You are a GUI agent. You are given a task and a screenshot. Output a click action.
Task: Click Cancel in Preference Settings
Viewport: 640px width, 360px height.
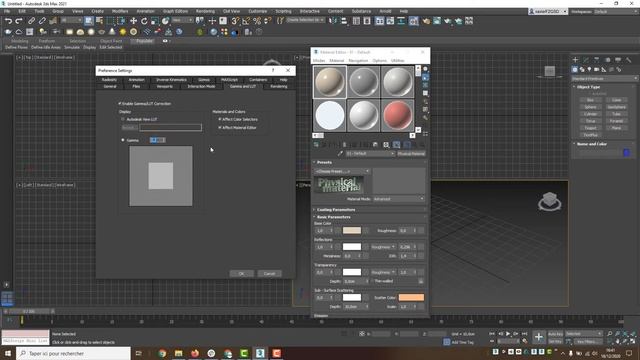click(x=269, y=273)
